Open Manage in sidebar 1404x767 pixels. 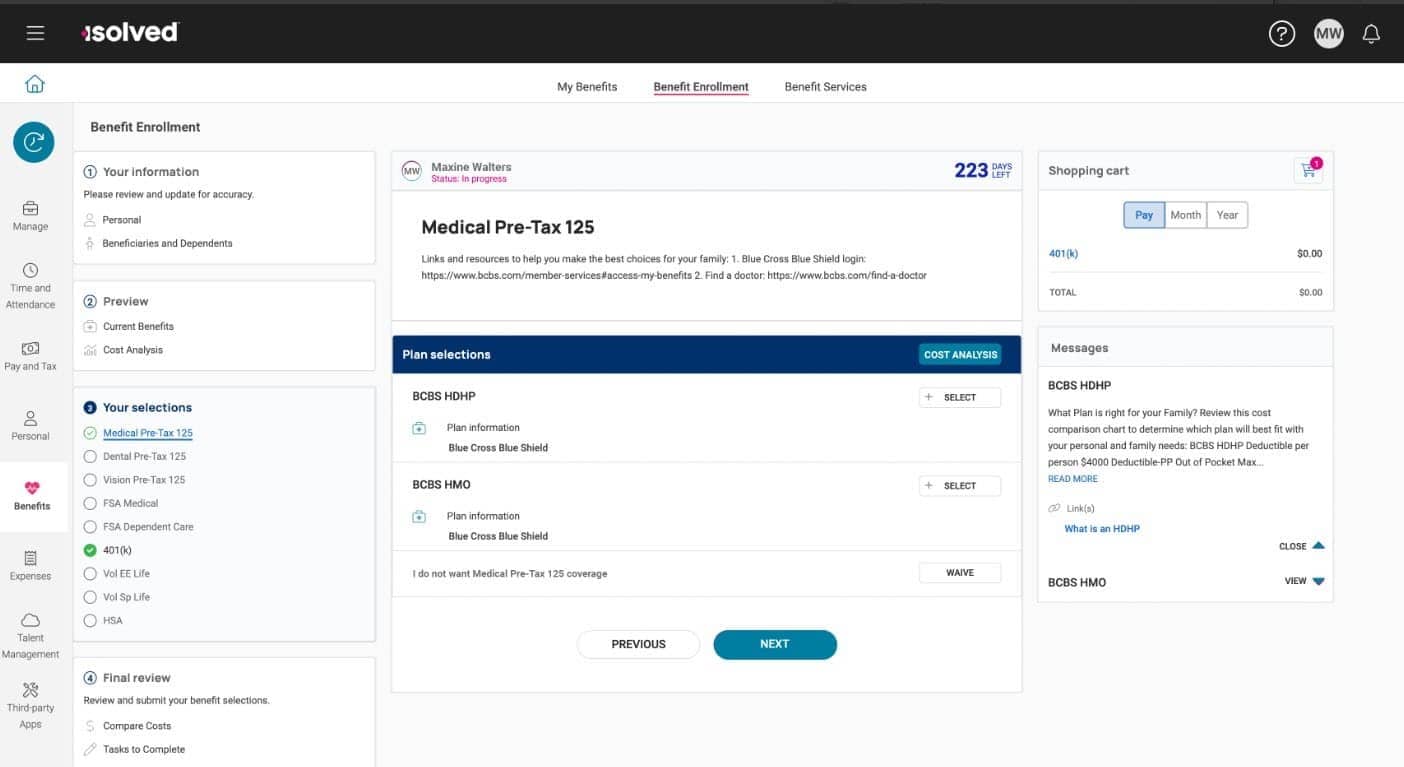point(30,216)
